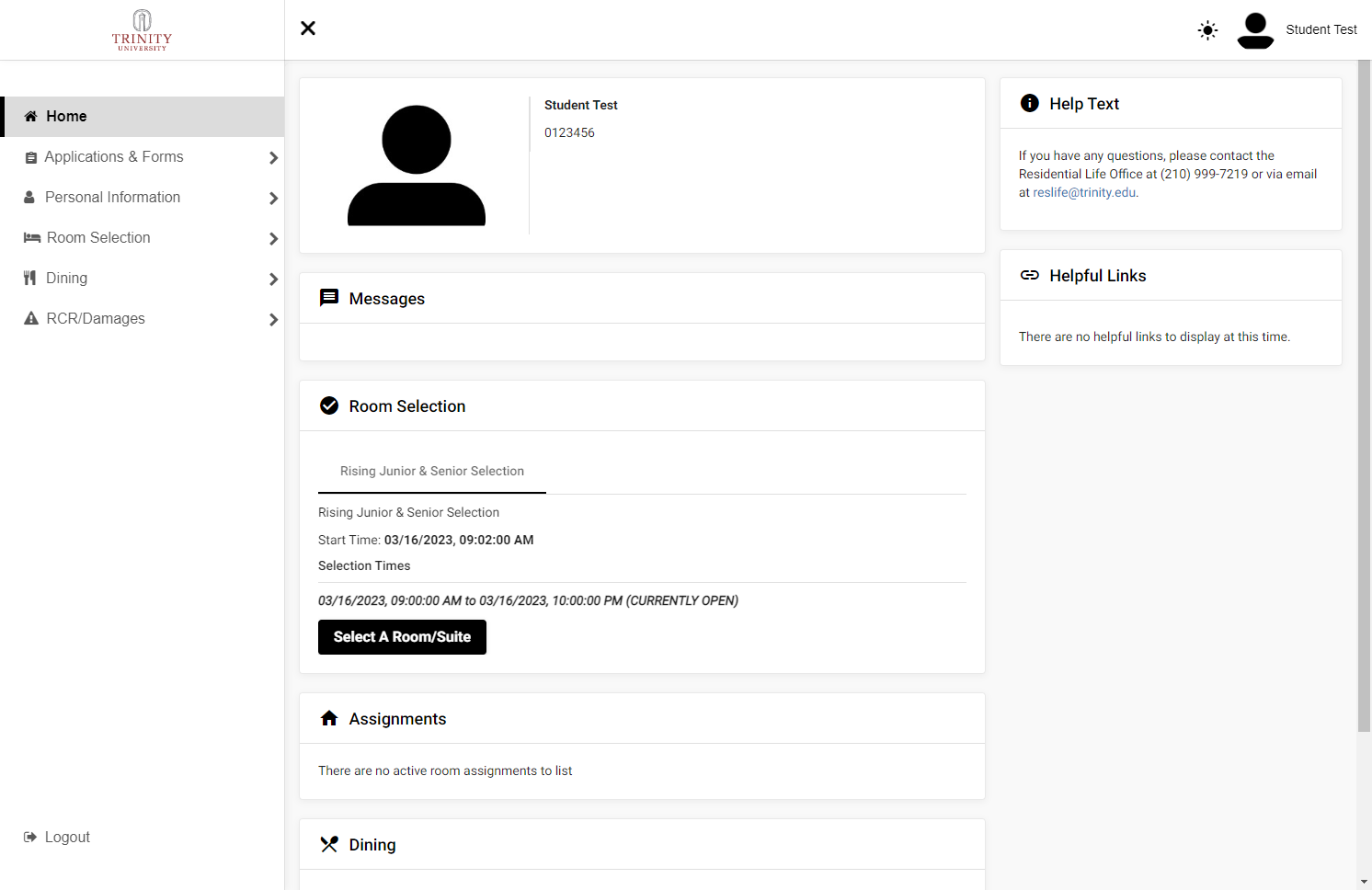Expand Room Selection sidebar chevron
Image resolution: width=1372 pixels, height=890 pixels.
(x=273, y=239)
